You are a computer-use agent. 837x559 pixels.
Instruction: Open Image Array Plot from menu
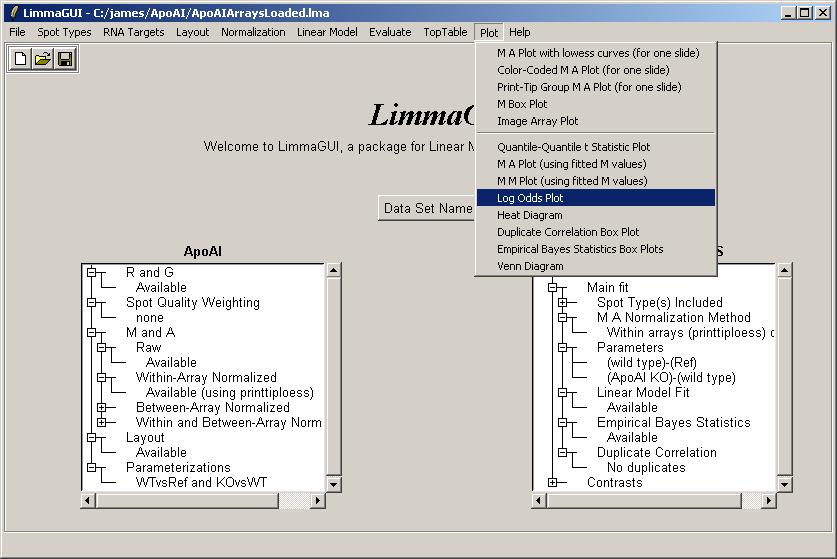click(537, 121)
